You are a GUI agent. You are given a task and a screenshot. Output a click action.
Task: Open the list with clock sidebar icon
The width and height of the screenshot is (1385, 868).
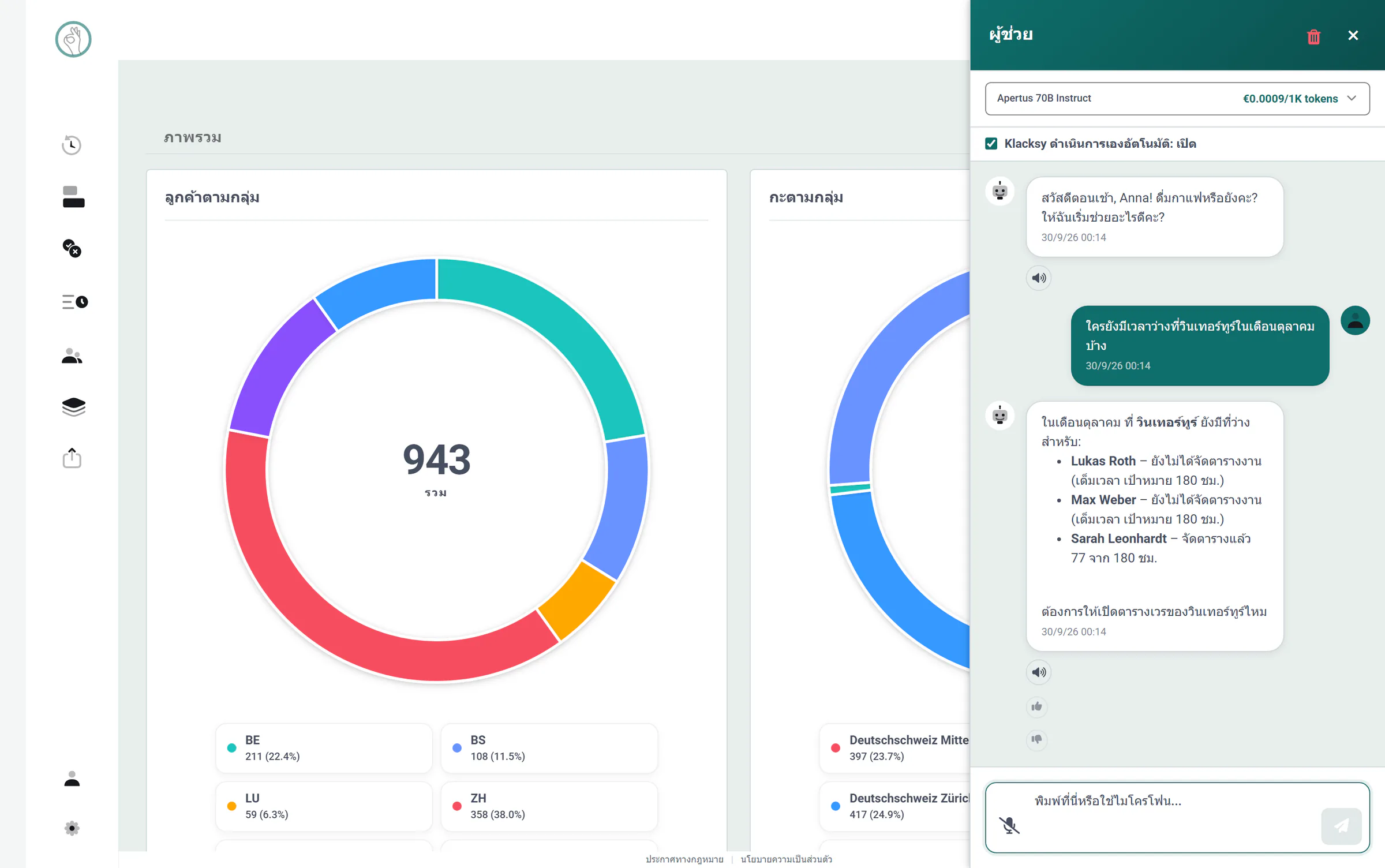(x=74, y=302)
